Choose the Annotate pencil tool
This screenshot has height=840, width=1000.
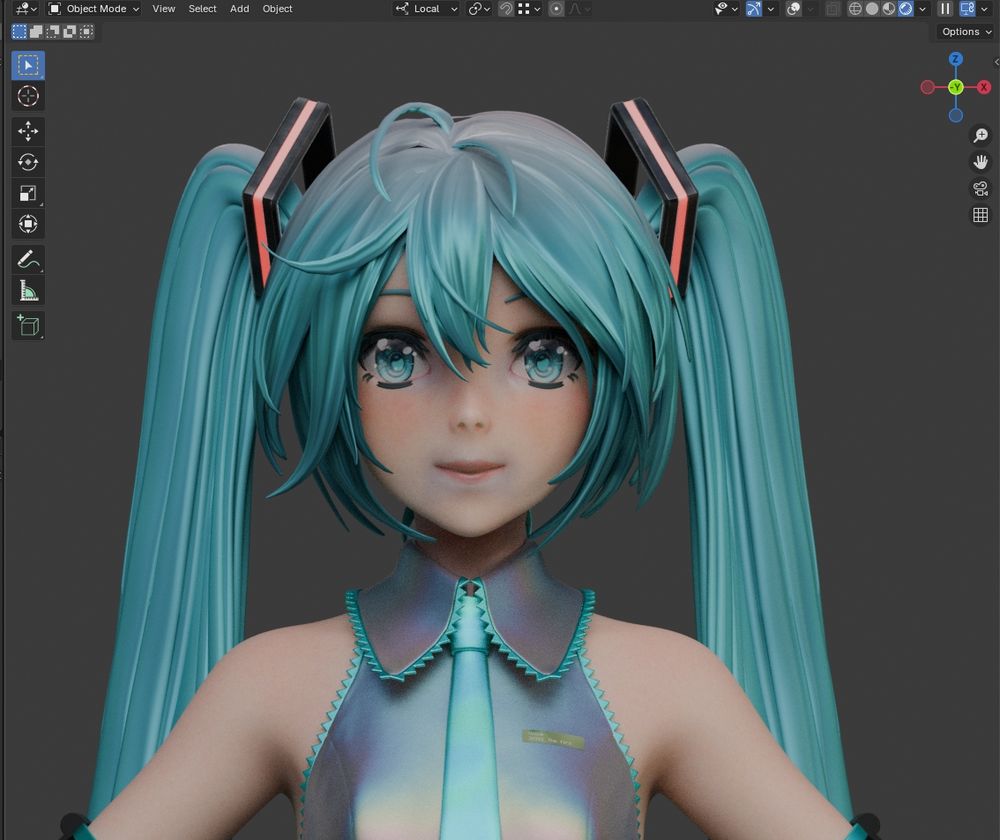pos(27,260)
